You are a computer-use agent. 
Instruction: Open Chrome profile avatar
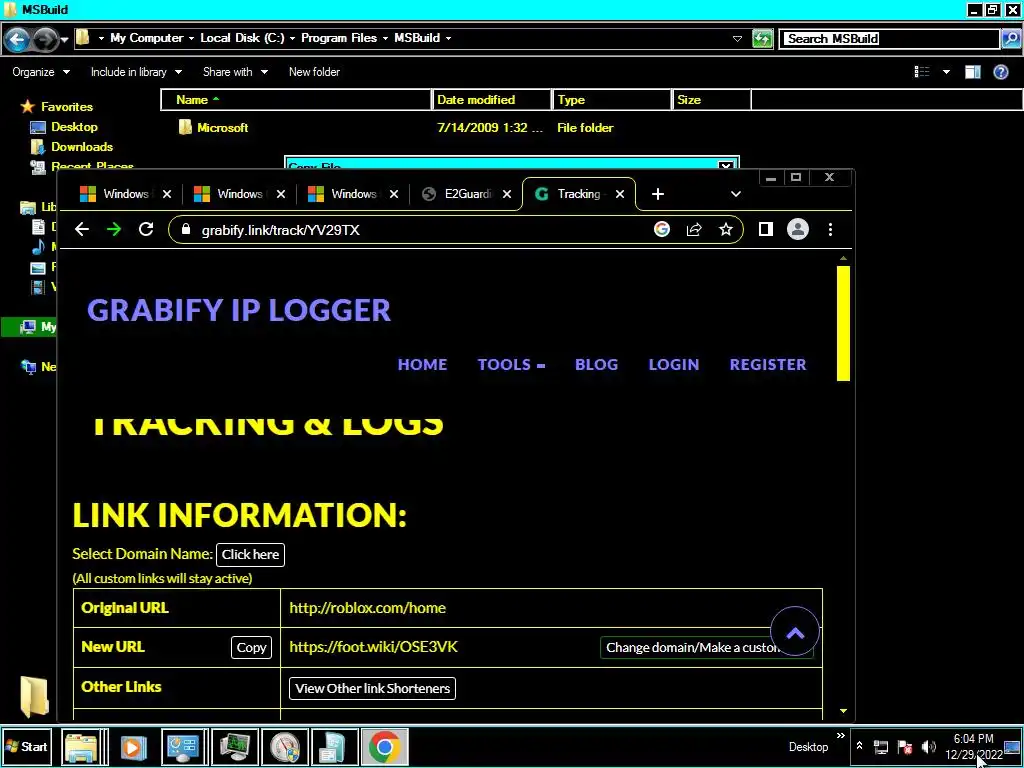point(797,229)
